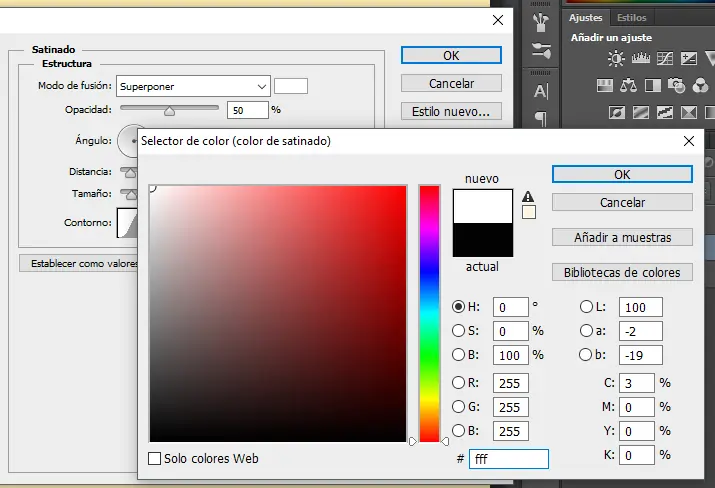Add a Hue/Saturation adjustment

(605, 85)
